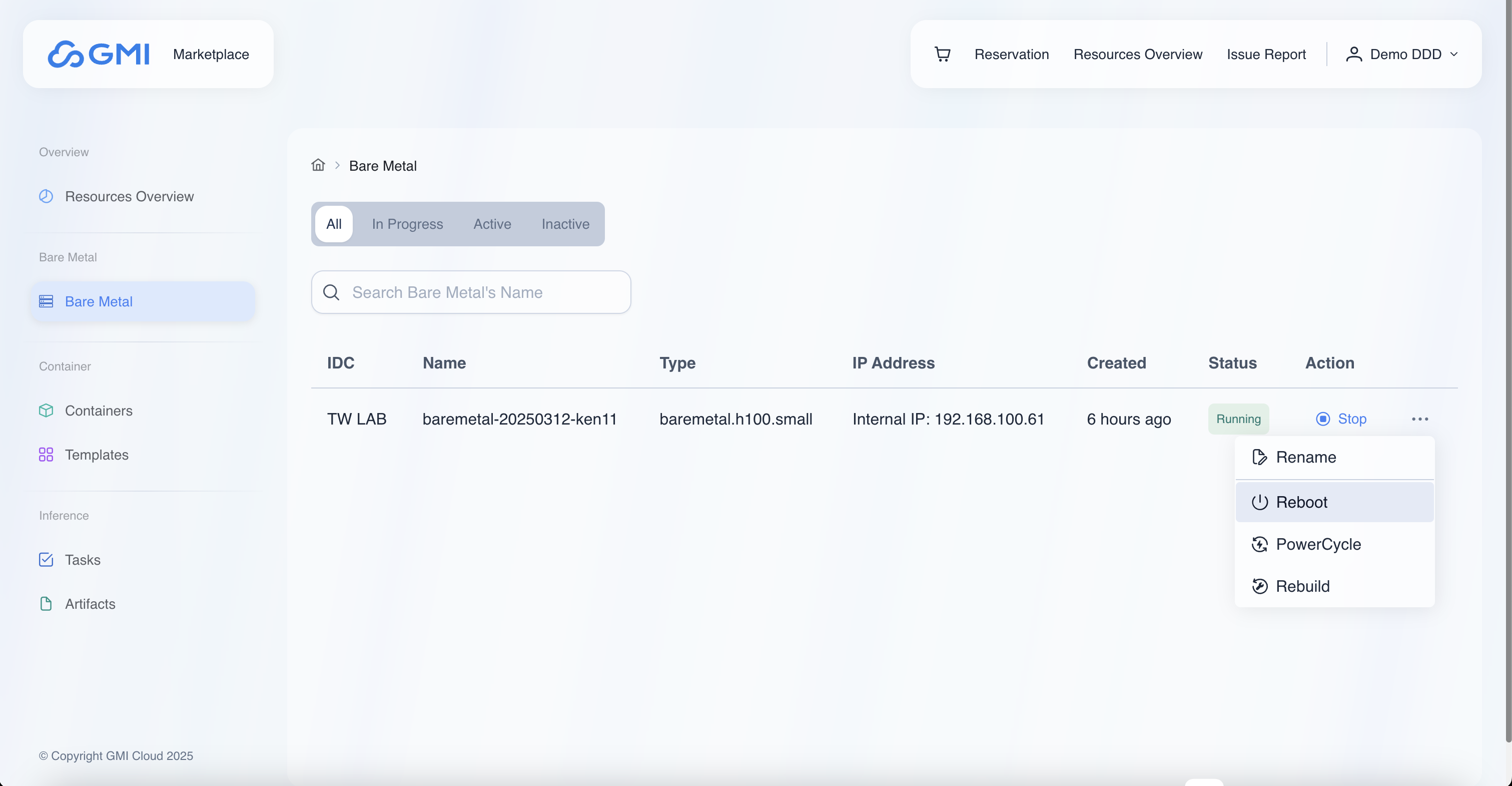Click the Internal IP: 192.168.100.61 cell

click(948, 419)
